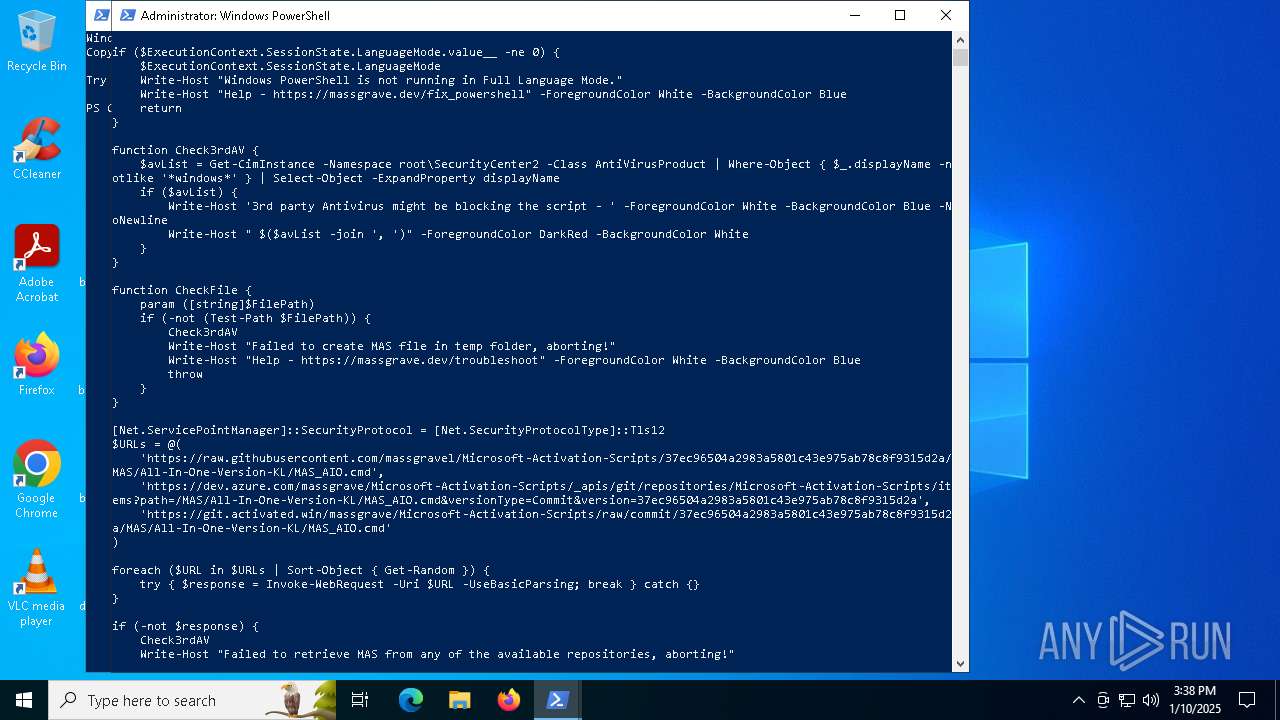Click the 'Administrator: Windows PowerShell' window title
The height and width of the screenshot is (720, 1280).
coord(235,15)
